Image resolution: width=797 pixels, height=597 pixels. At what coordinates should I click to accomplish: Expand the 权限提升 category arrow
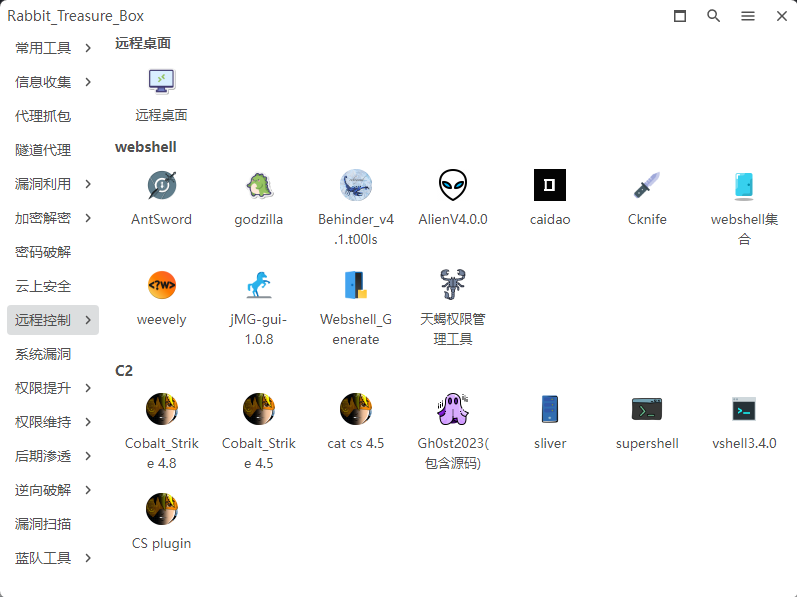88,388
